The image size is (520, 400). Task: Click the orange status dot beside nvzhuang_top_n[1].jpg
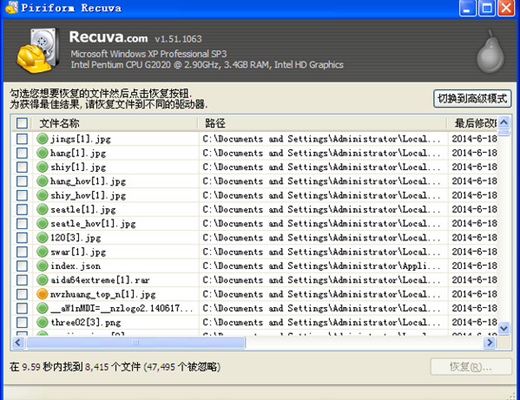coord(42,294)
